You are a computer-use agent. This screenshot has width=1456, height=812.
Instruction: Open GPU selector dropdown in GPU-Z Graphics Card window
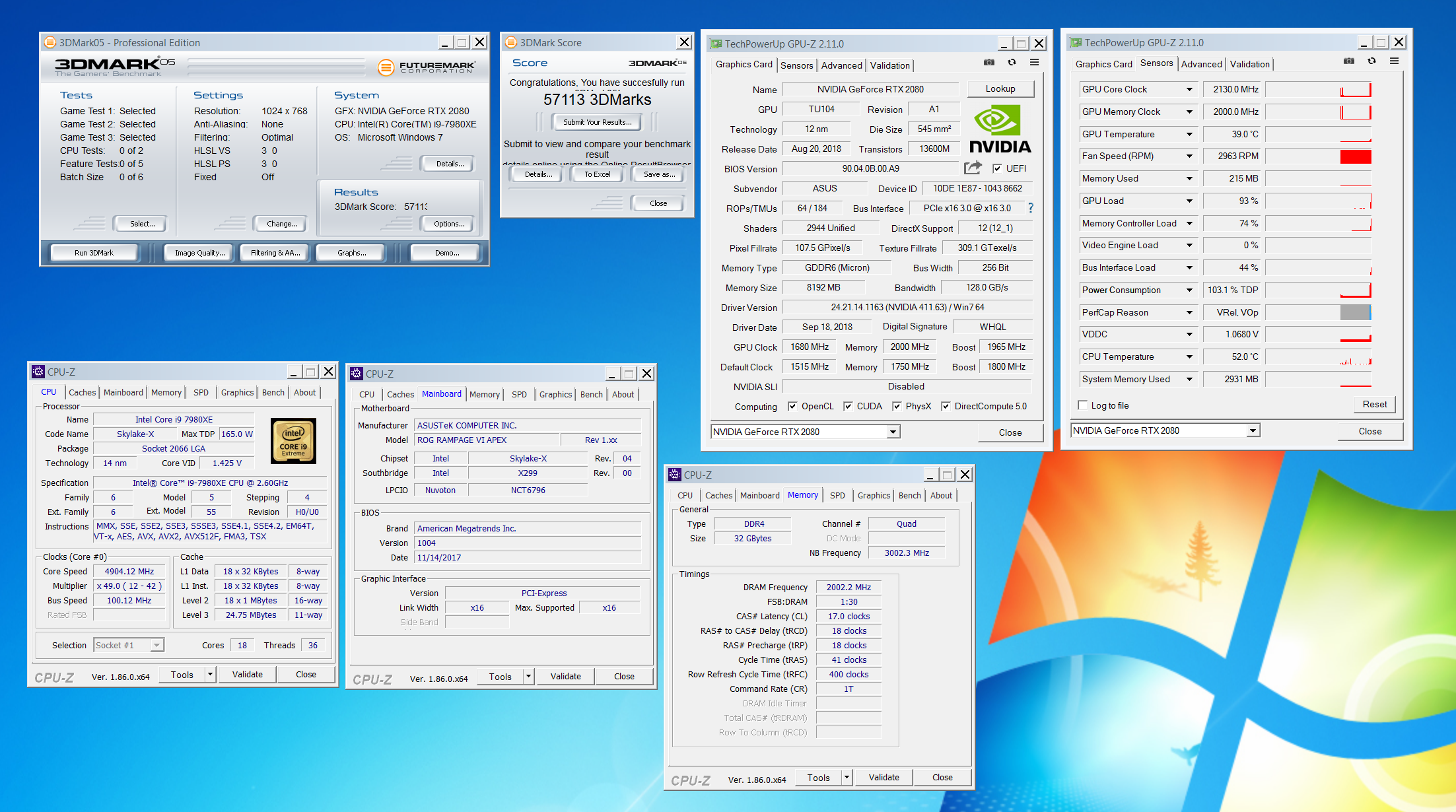pyautogui.click(x=893, y=432)
